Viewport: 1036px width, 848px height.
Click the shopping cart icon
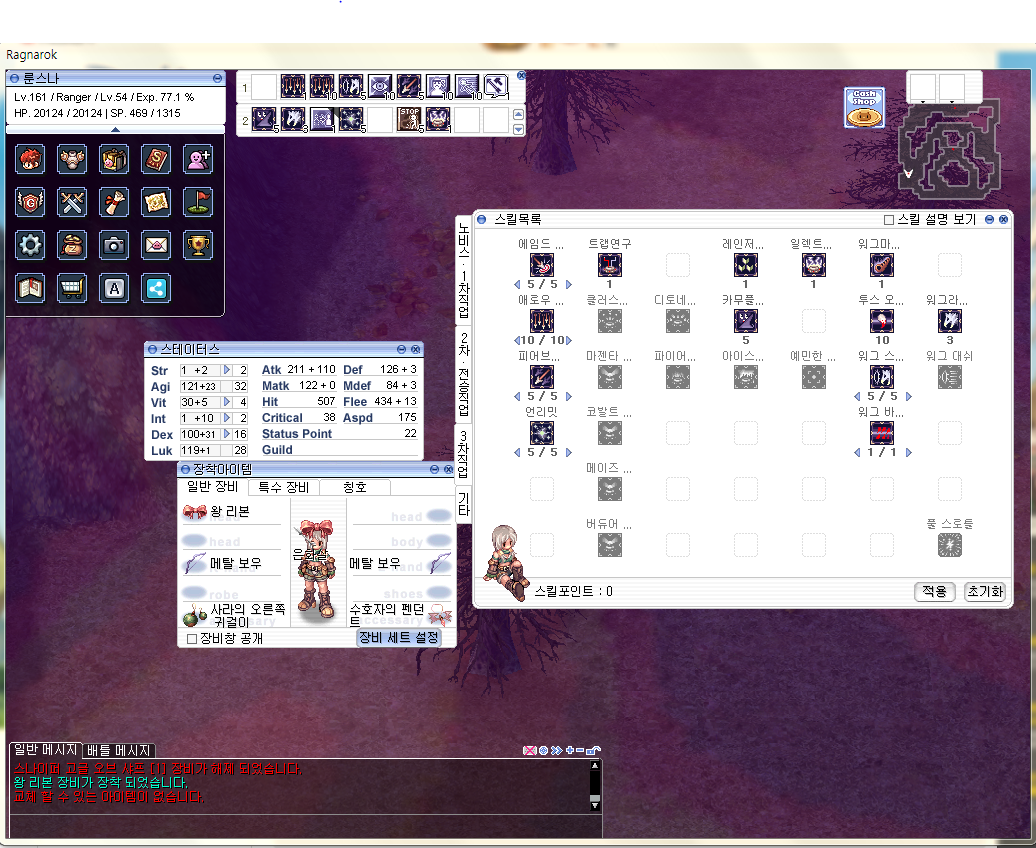[x=72, y=288]
